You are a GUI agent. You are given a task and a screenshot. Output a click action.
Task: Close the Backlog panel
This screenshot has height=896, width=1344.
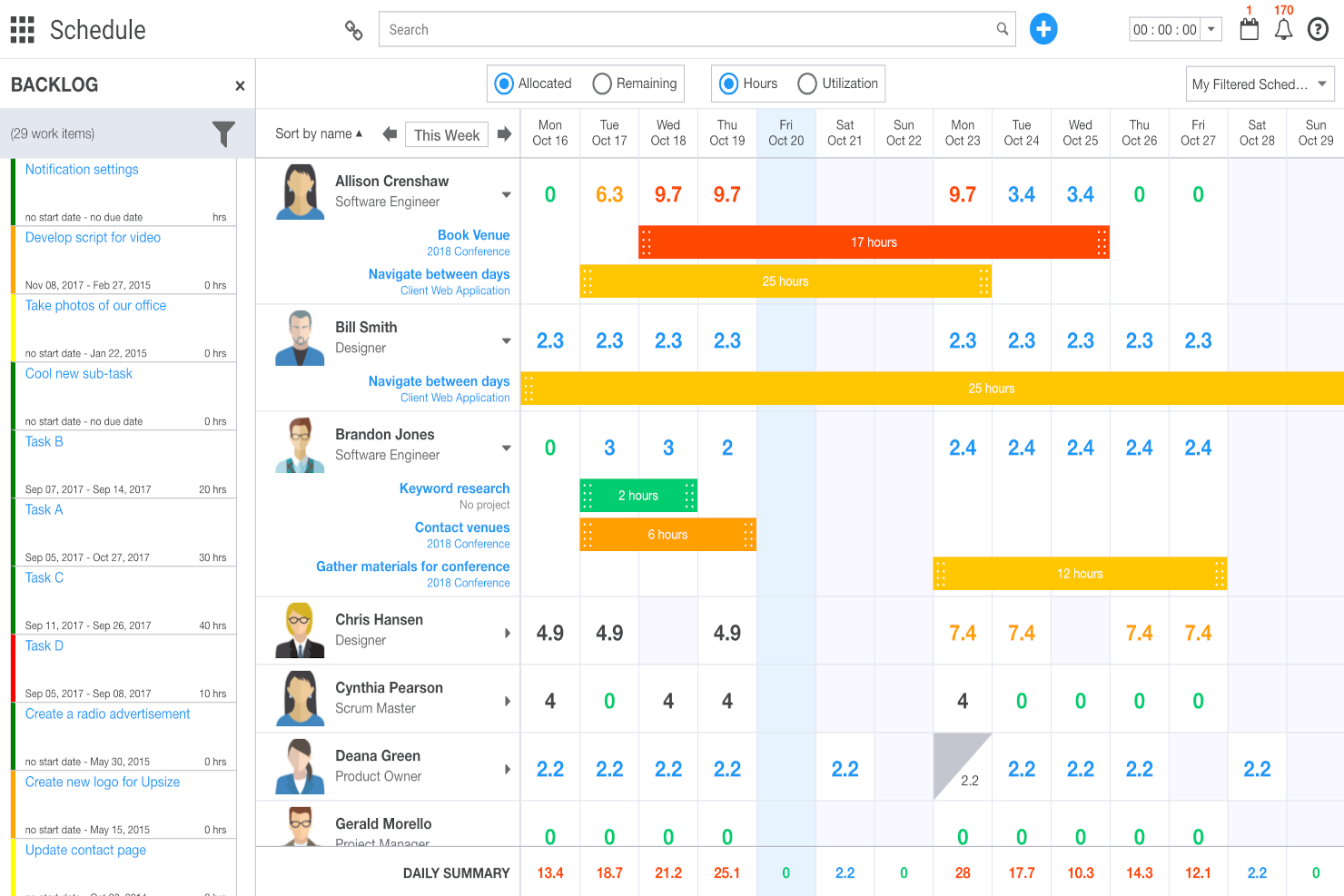pos(240,85)
